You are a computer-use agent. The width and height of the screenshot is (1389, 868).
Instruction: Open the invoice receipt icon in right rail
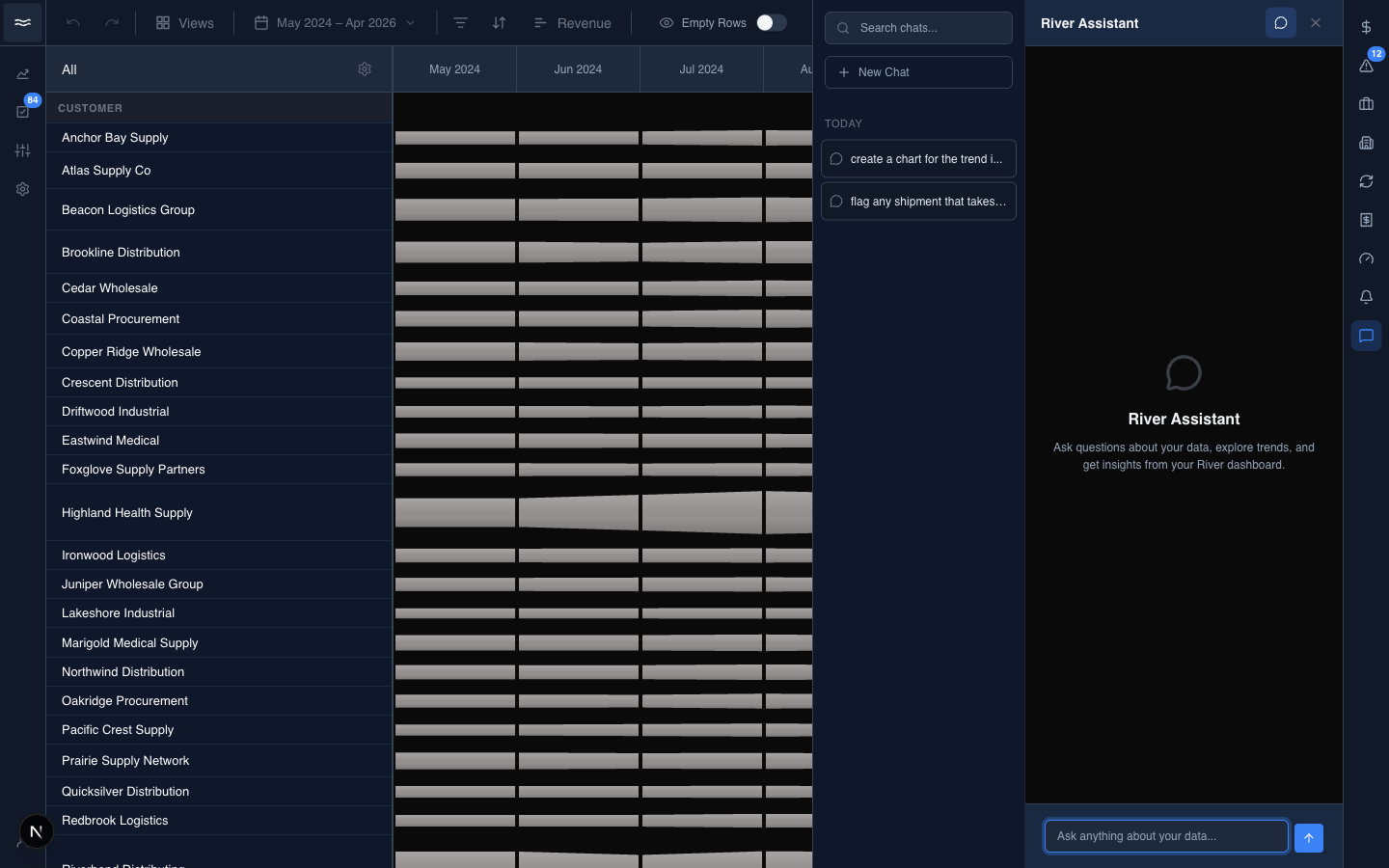(x=1366, y=220)
